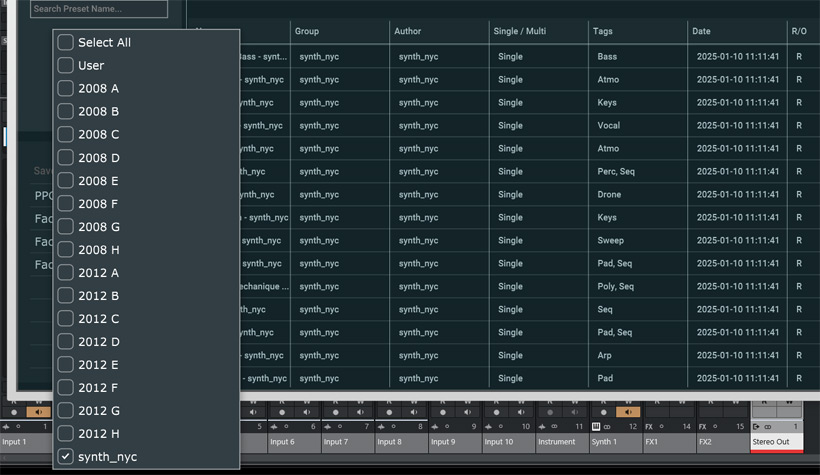Toggle monitor speaker on Input 9 channel
Image resolution: width=820 pixels, height=475 pixels.
[x=468, y=412]
